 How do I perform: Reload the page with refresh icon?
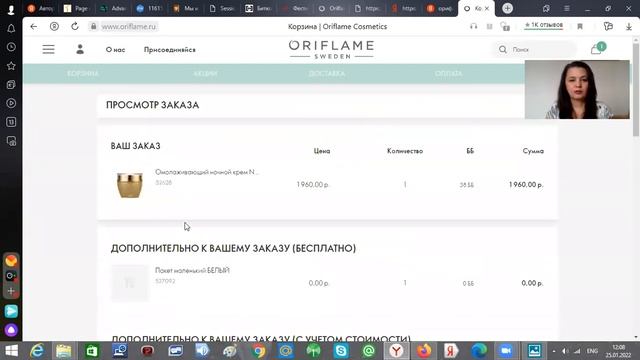click(x=75, y=27)
